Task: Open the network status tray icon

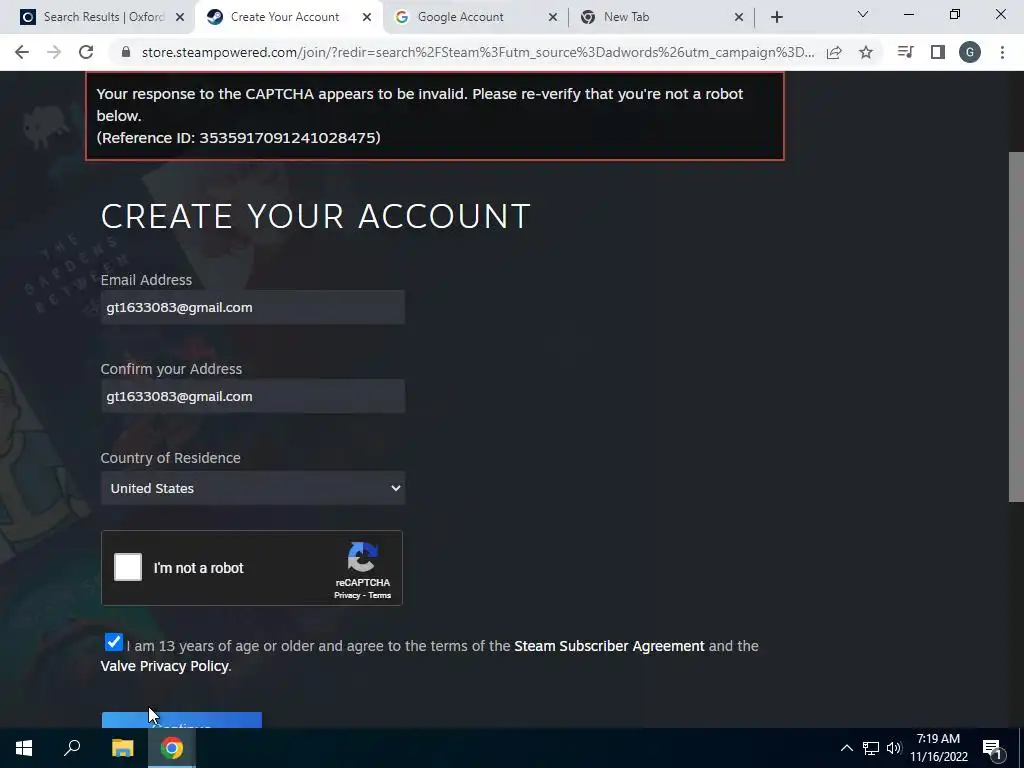Action: click(x=871, y=748)
